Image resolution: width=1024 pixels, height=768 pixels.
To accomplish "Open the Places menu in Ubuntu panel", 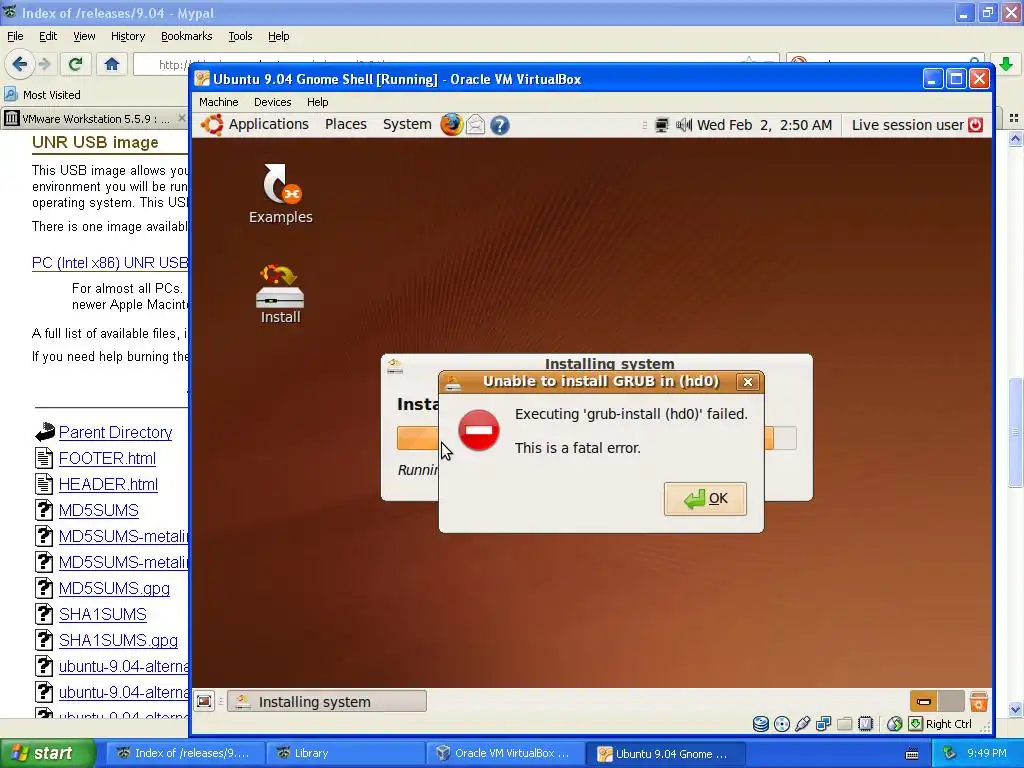I will (345, 124).
